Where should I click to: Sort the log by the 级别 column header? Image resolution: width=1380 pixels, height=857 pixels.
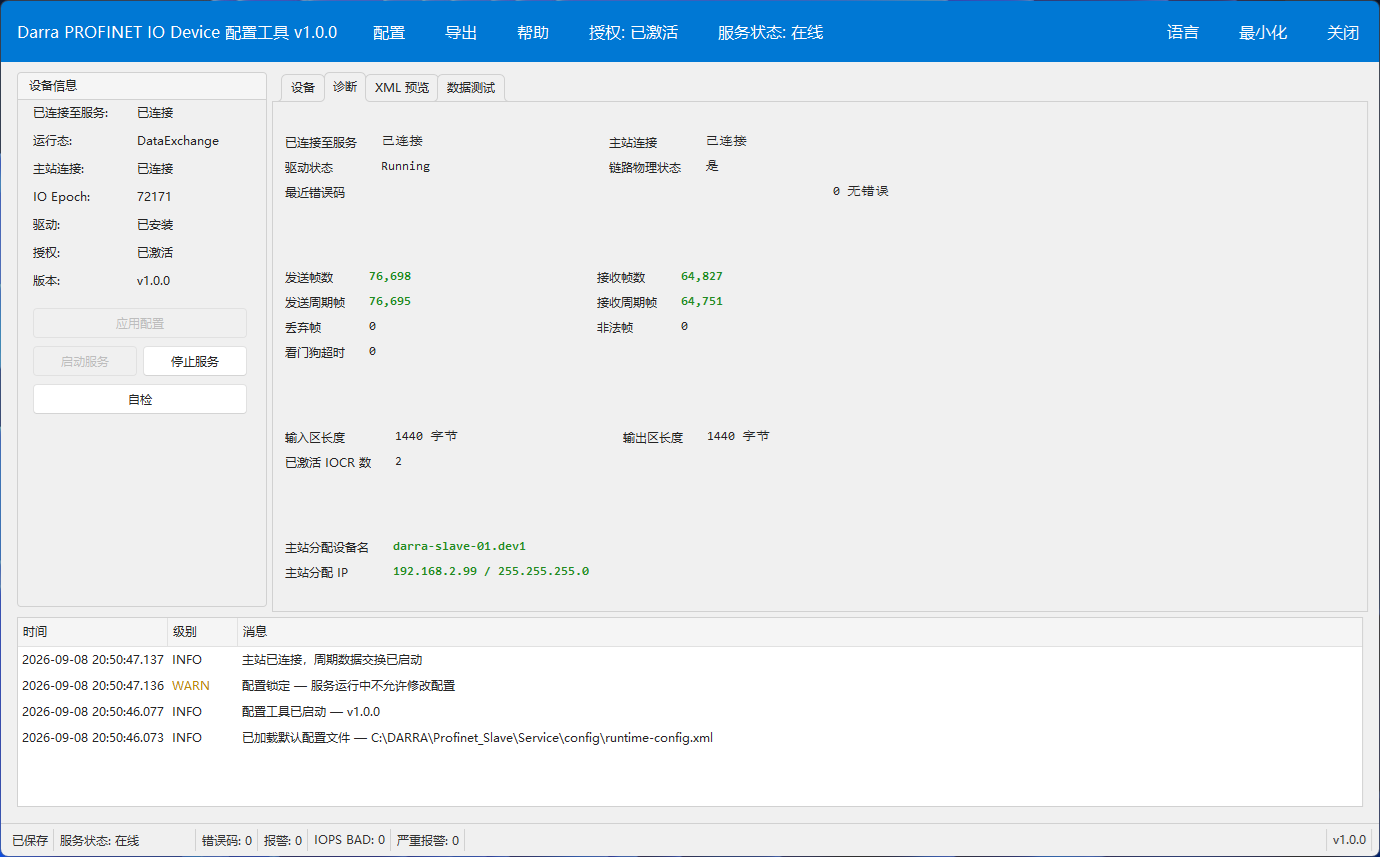click(x=203, y=632)
